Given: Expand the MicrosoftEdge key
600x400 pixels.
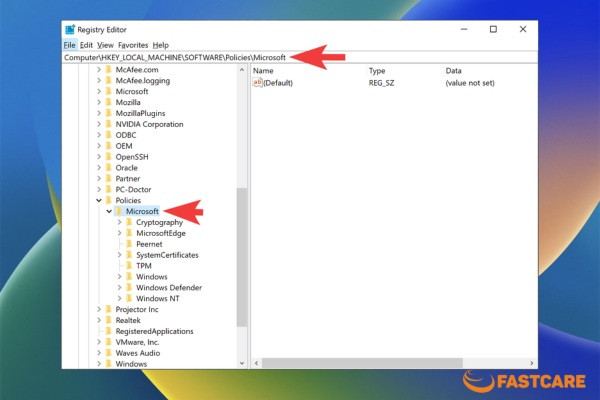Looking at the screenshot, I should [119, 233].
